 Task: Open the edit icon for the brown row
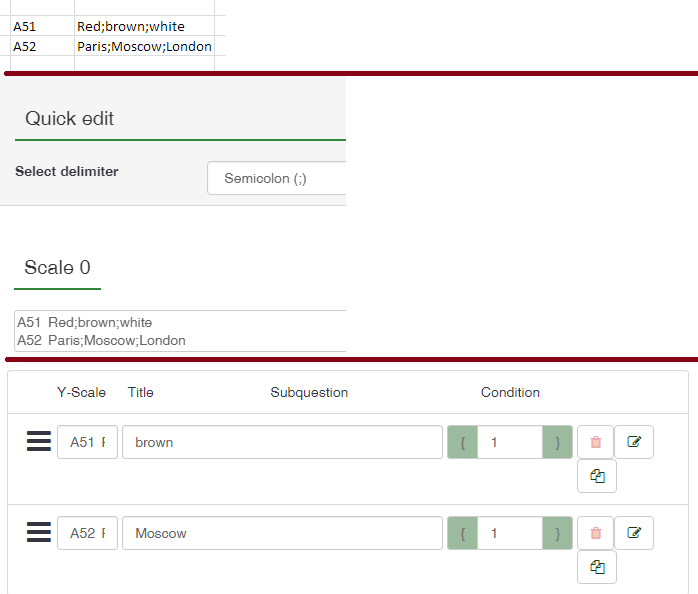tap(634, 442)
